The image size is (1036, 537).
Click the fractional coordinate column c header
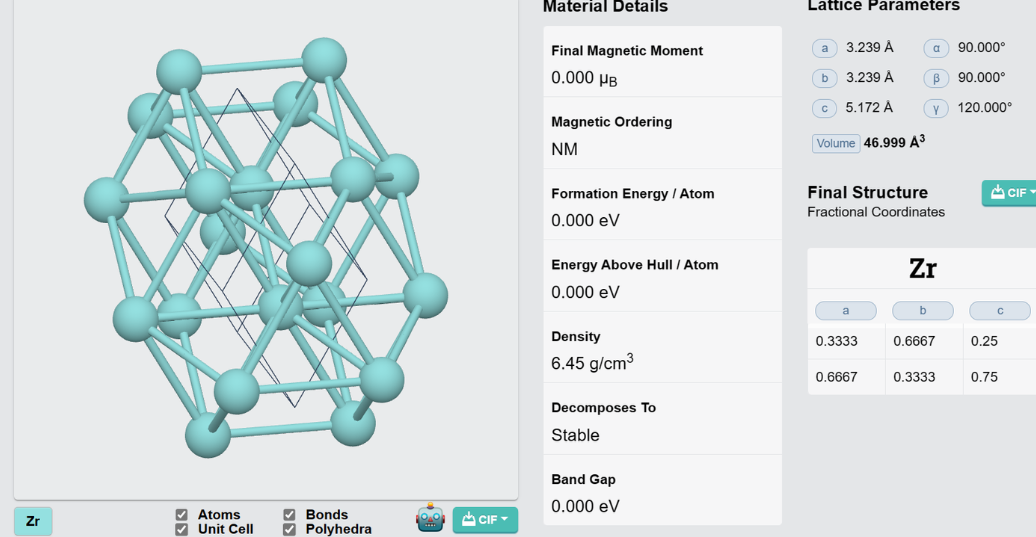pos(1000,310)
